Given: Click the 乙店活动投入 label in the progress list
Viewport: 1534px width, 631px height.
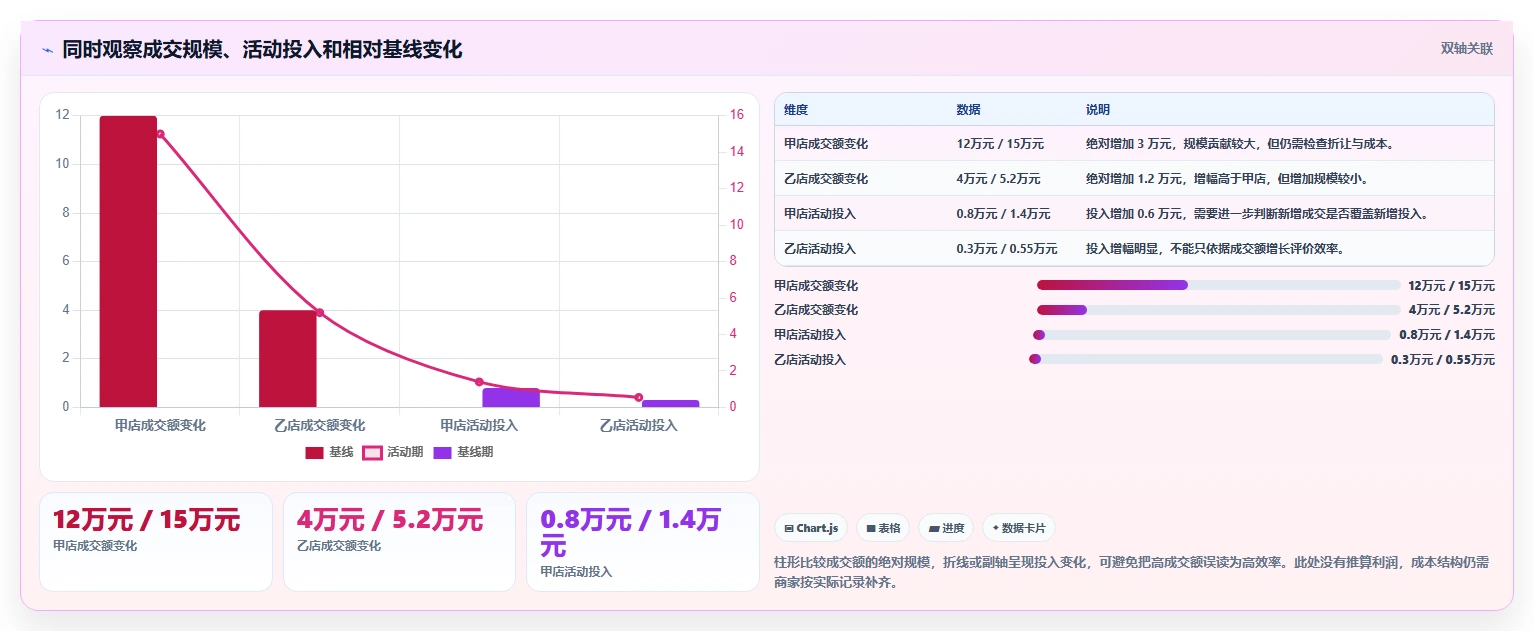Looking at the screenshot, I should click(810, 360).
